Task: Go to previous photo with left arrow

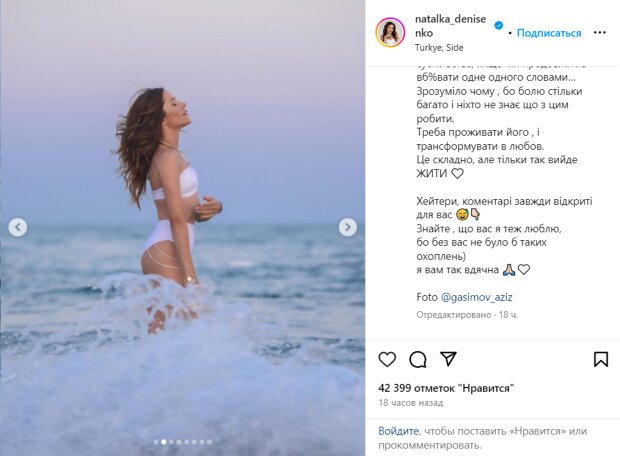Action: (x=18, y=228)
